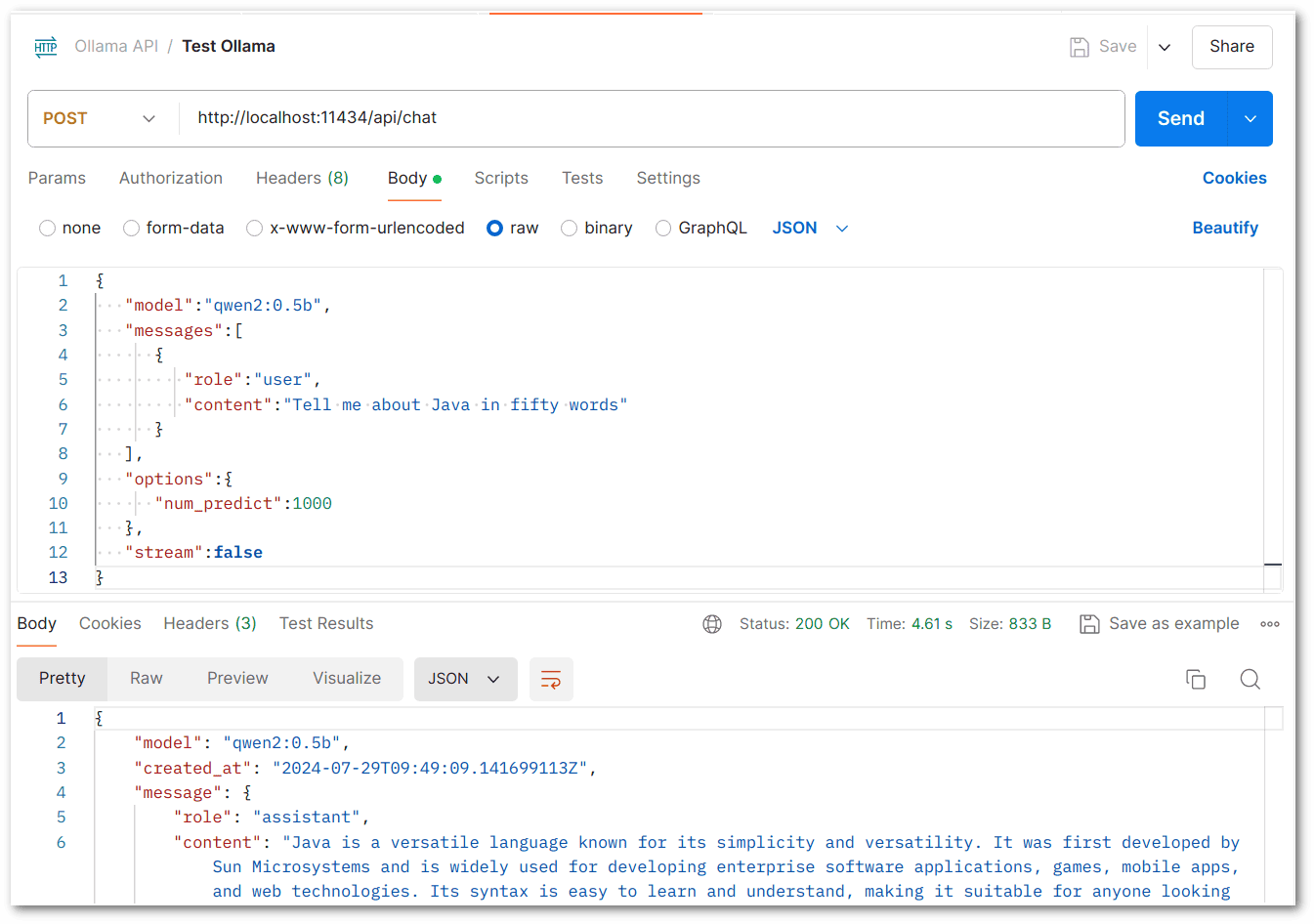
Task: Click the Save floppy disk icon
Action: click(x=1080, y=47)
